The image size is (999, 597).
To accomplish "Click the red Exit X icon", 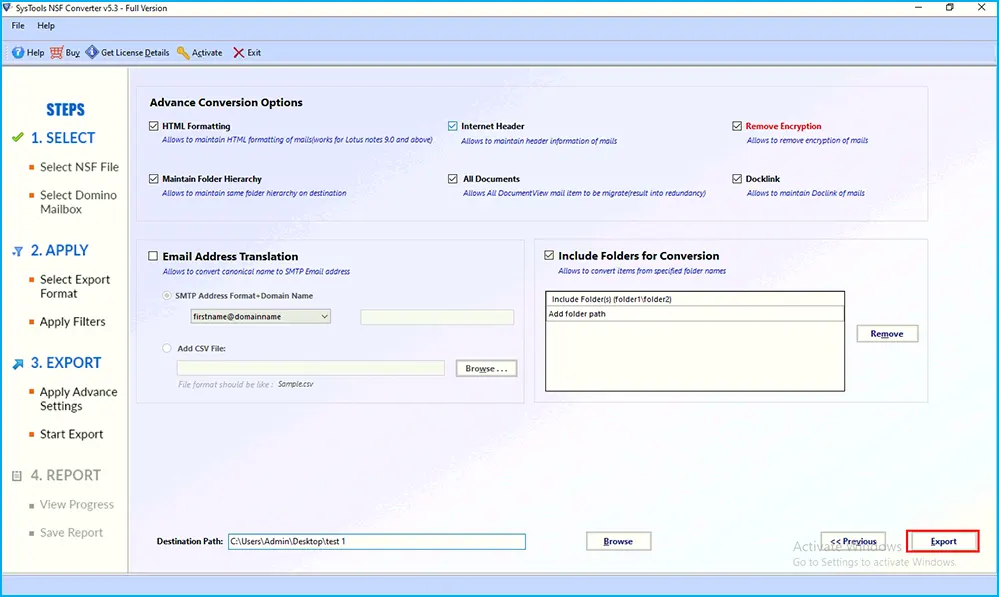I will (238, 52).
